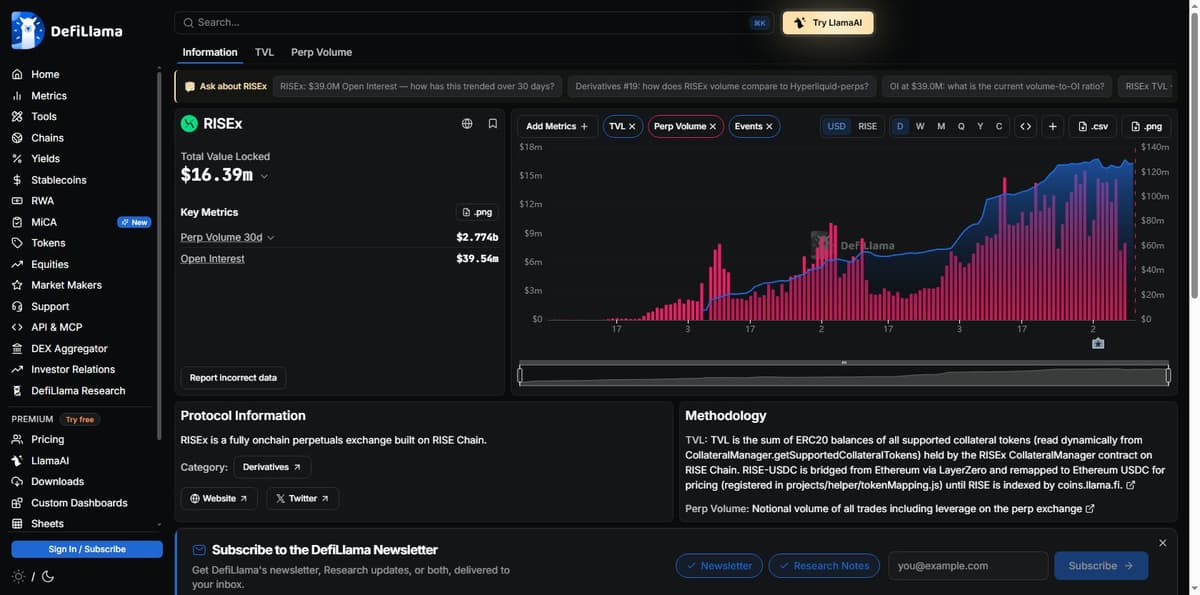The width and height of the screenshot is (1200, 595).
Task: Click Try LlamaAI button
Action: point(828,23)
